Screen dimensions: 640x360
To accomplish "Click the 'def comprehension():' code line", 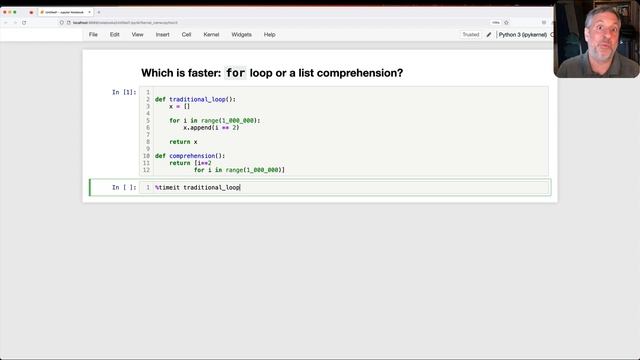I will (x=190, y=156).
